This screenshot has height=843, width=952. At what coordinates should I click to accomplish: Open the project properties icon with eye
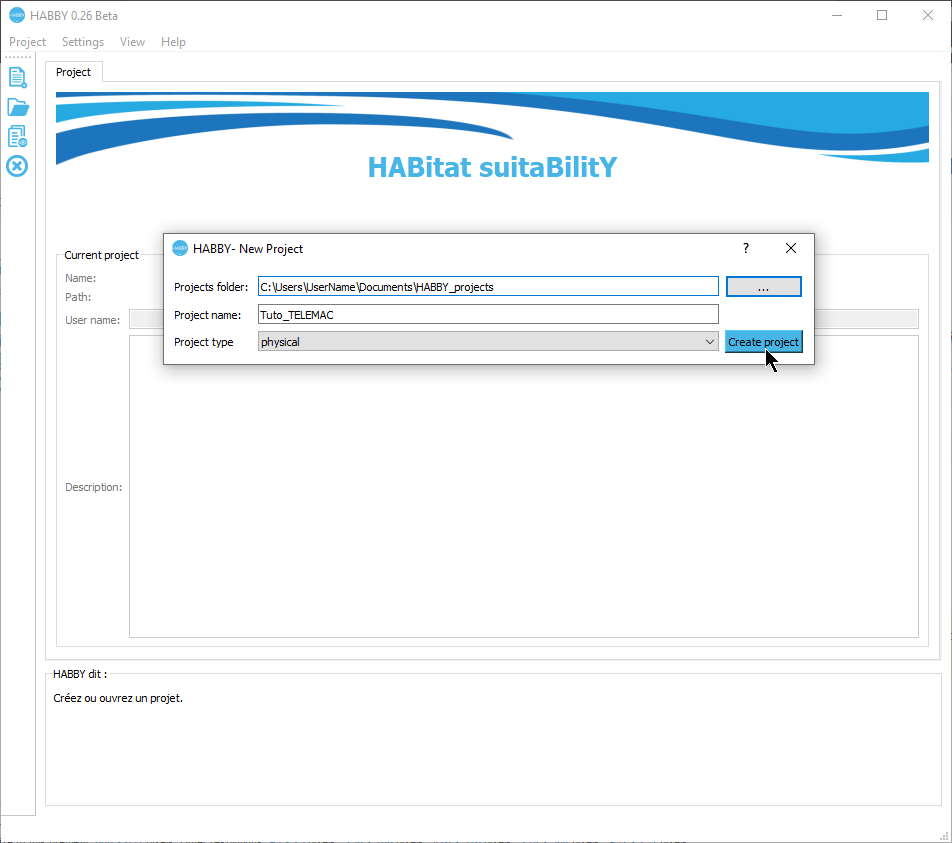[17, 136]
